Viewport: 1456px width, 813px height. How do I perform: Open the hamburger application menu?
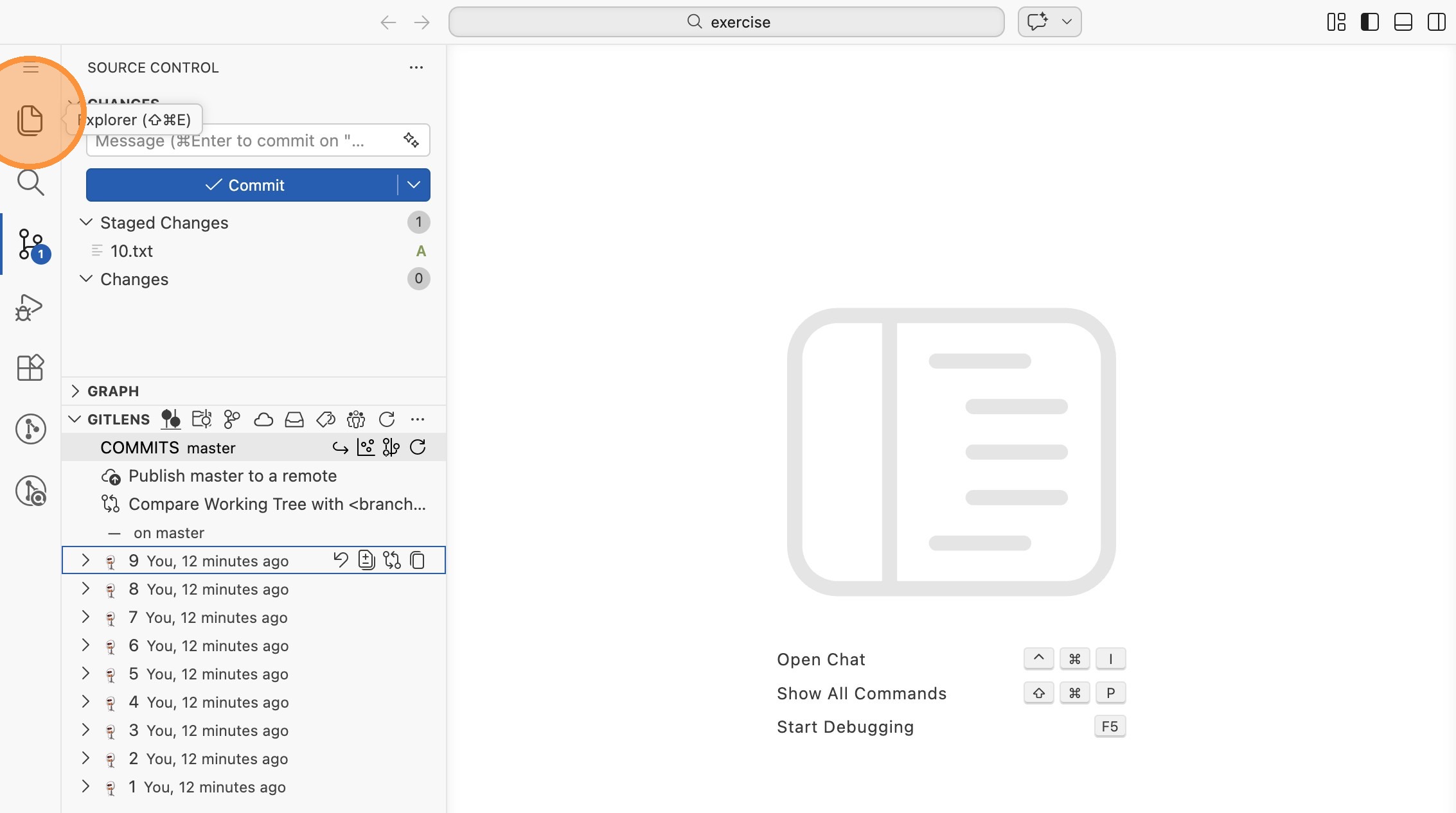click(30, 68)
